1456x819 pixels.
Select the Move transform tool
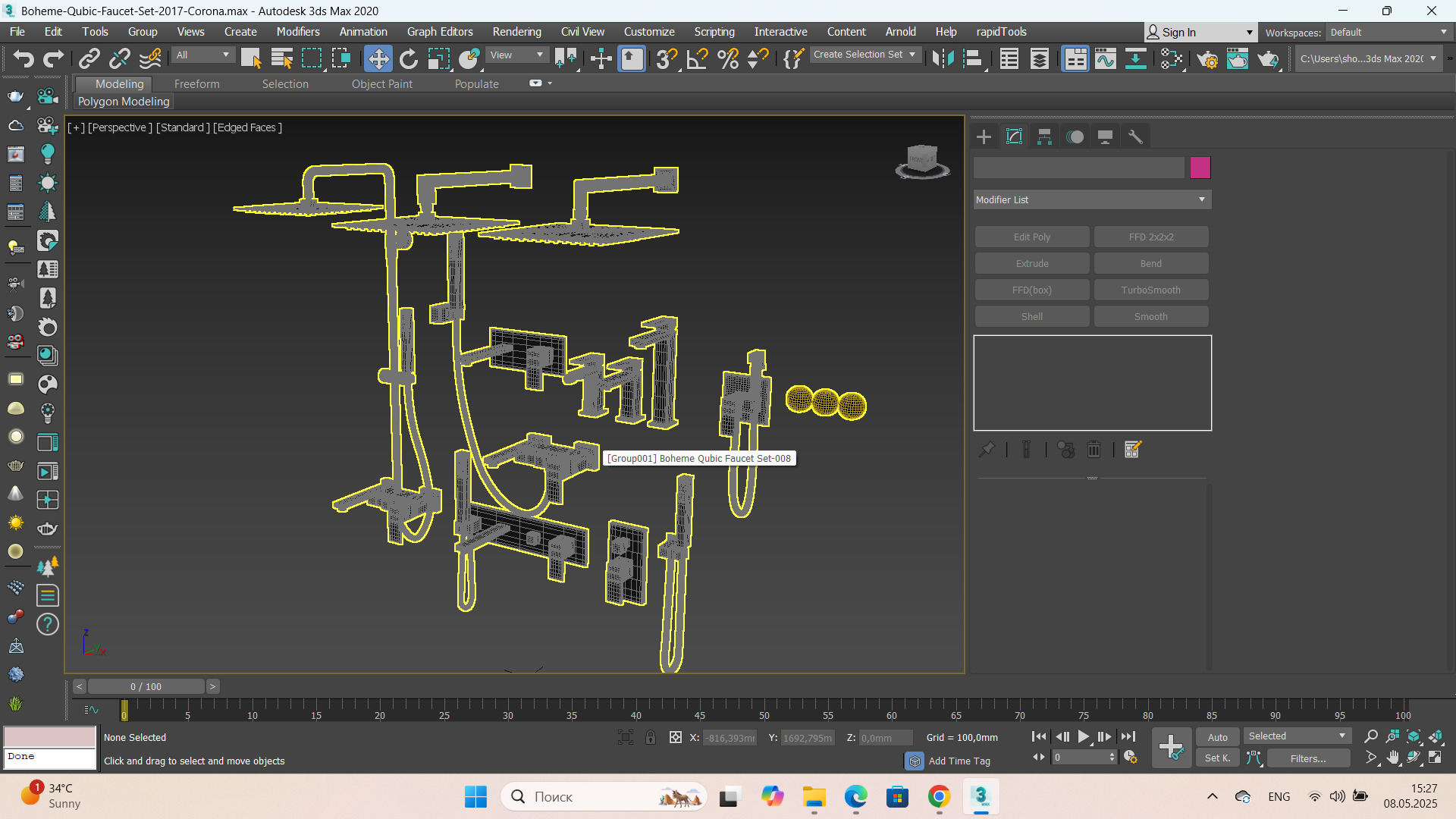378,58
